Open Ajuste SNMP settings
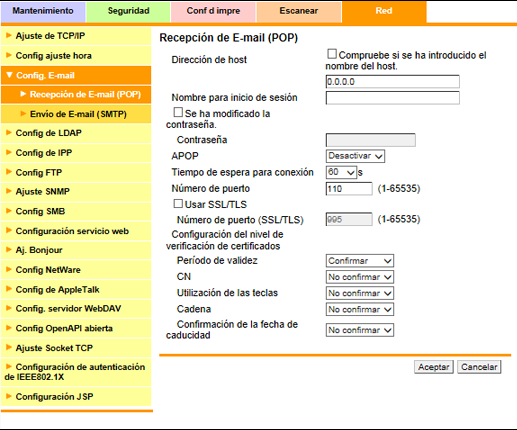 pos(76,192)
